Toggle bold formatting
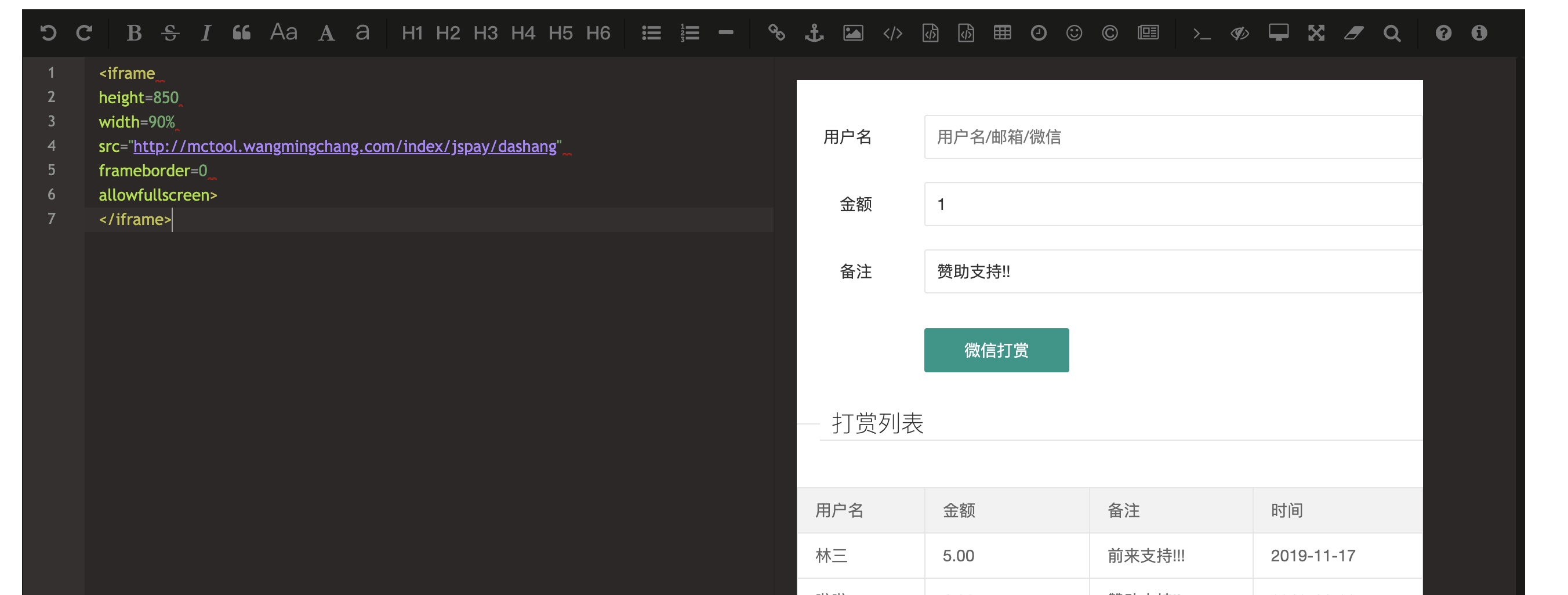The image size is (1568, 595). point(134,33)
